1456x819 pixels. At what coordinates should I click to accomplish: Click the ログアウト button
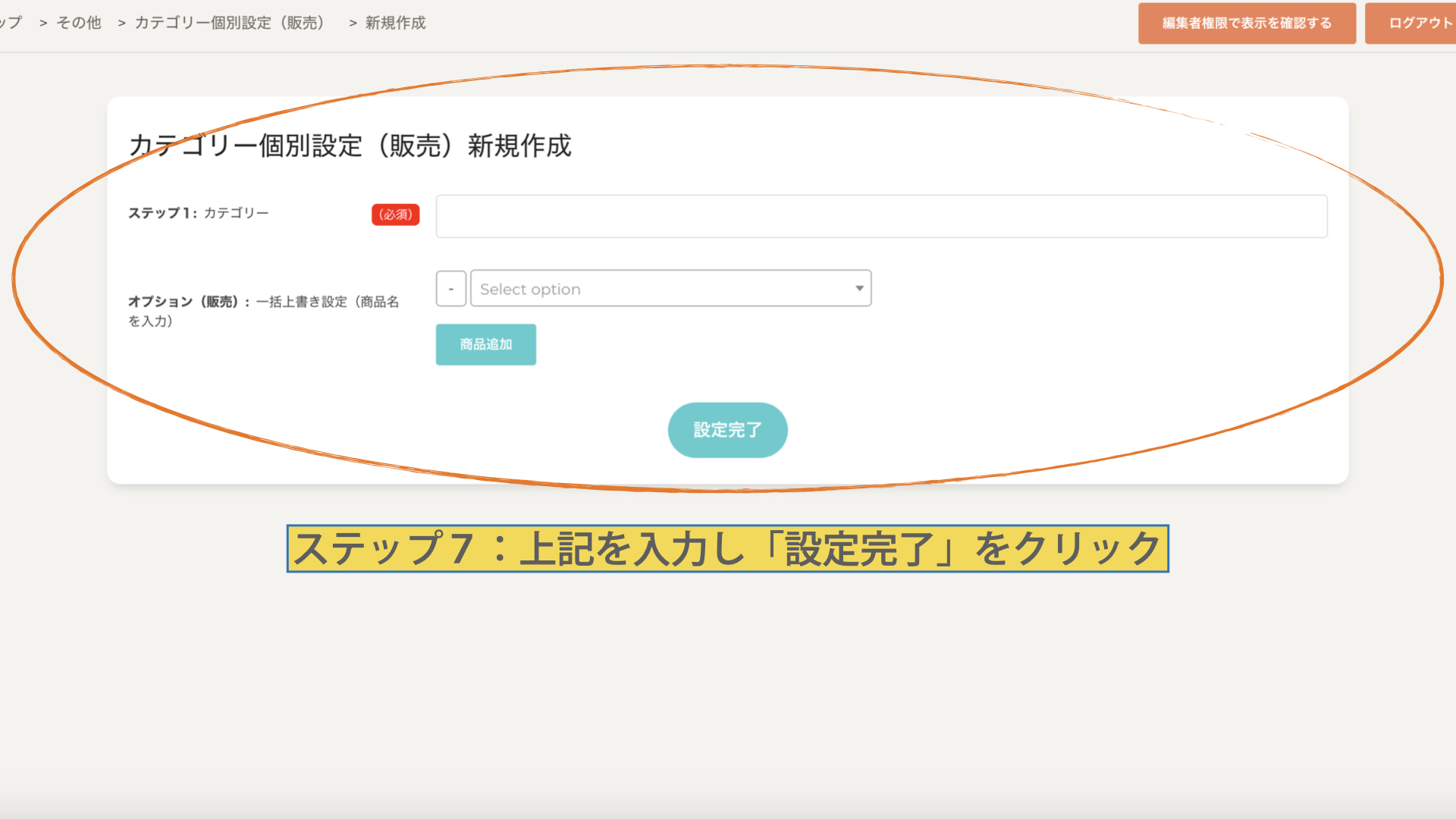click(1415, 23)
